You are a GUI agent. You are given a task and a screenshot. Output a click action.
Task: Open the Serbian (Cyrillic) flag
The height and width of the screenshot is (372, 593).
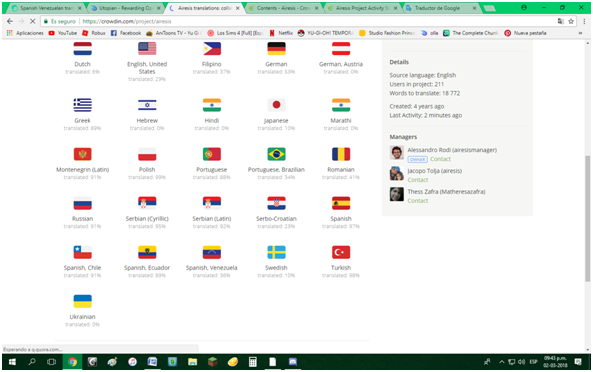click(147, 203)
